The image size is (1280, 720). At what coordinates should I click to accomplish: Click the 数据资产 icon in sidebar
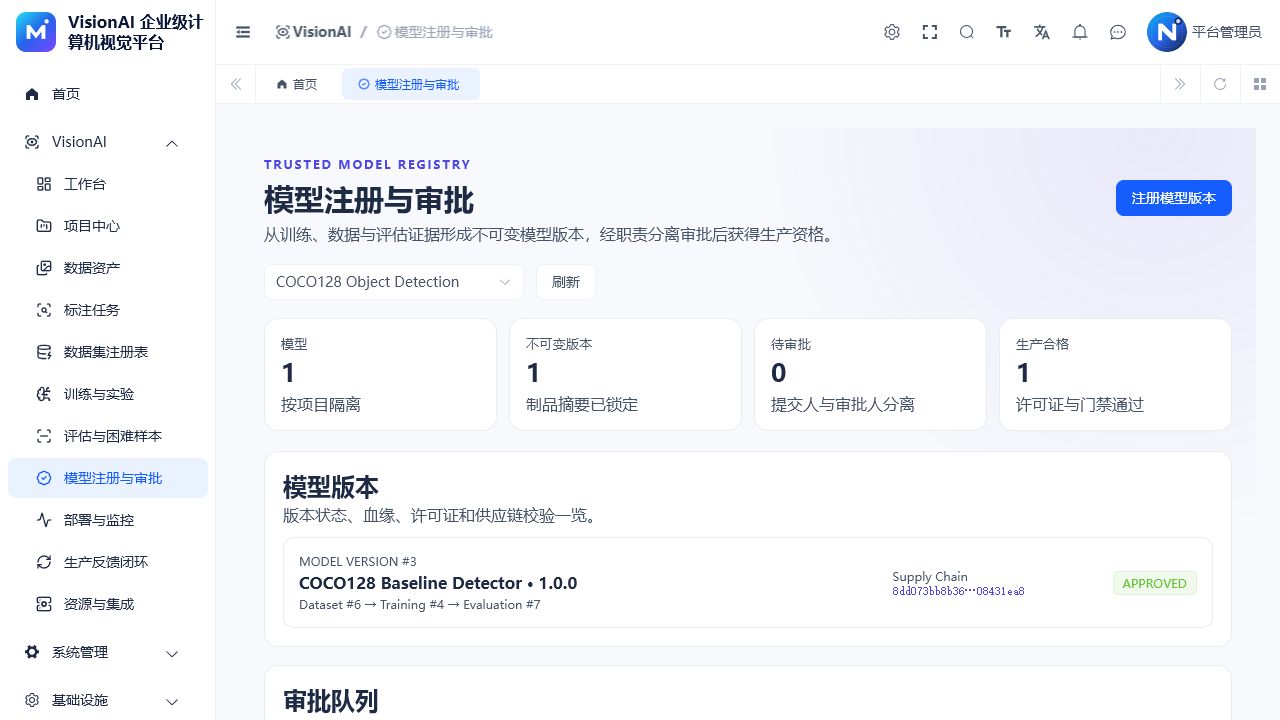click(44, 268)
